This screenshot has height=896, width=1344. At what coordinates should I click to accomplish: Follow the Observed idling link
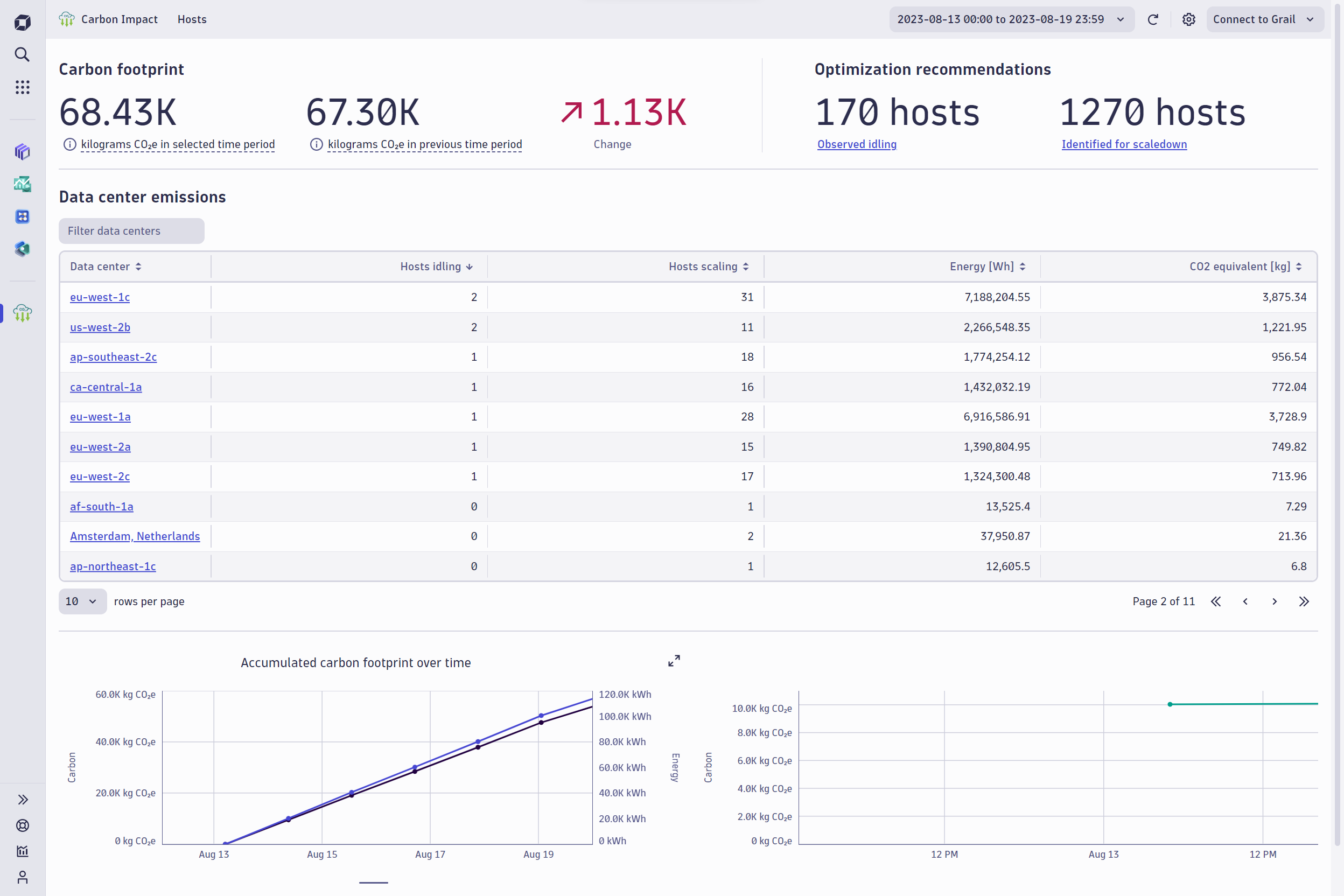click(x=856, y=144)
